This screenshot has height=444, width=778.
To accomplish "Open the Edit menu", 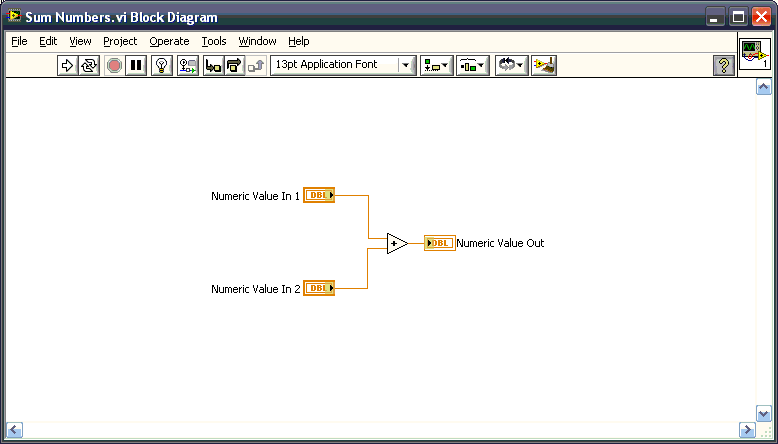I will (x=48, y=41).
